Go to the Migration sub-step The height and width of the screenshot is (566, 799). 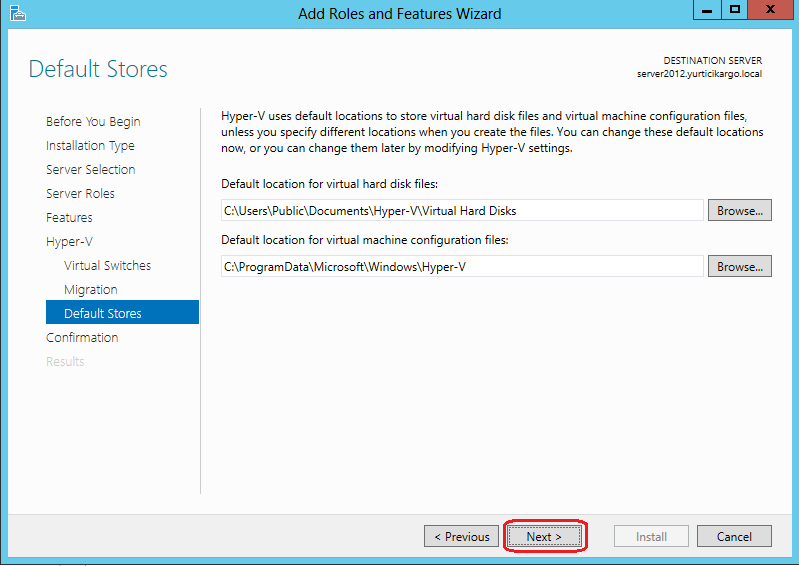[x=91, y=290]
